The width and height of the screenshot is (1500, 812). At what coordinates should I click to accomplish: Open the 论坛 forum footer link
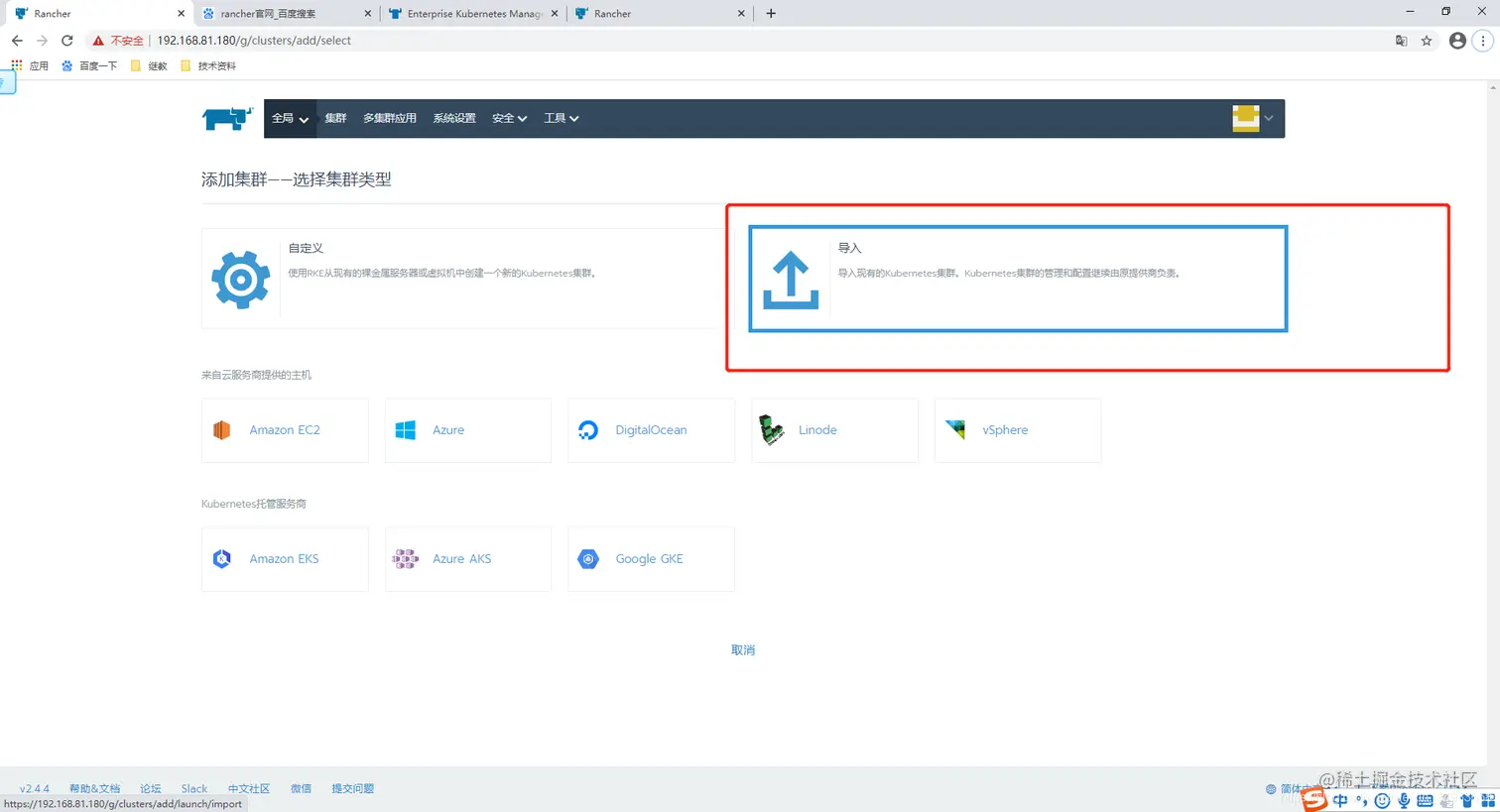pyautogui.click(x=151, y=789)
